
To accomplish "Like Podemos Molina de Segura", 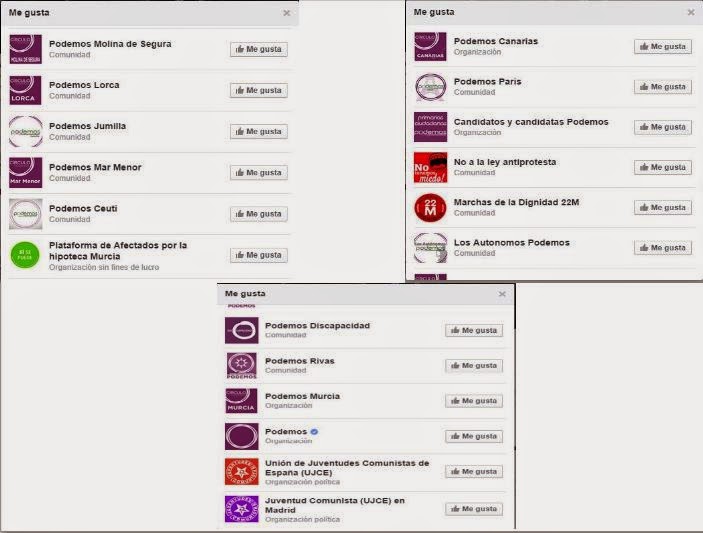I will tap(259, 49).
